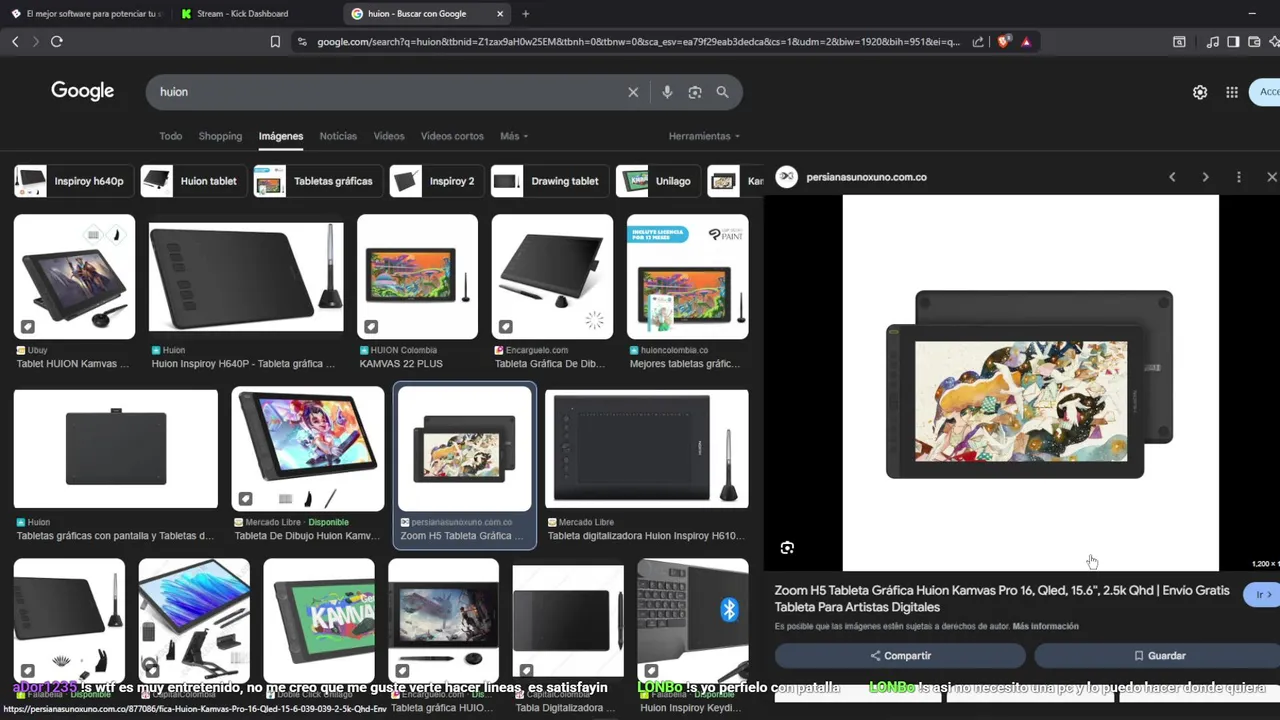
Task: Click the Acceder sign-in button
Action: pos(1266,92)
